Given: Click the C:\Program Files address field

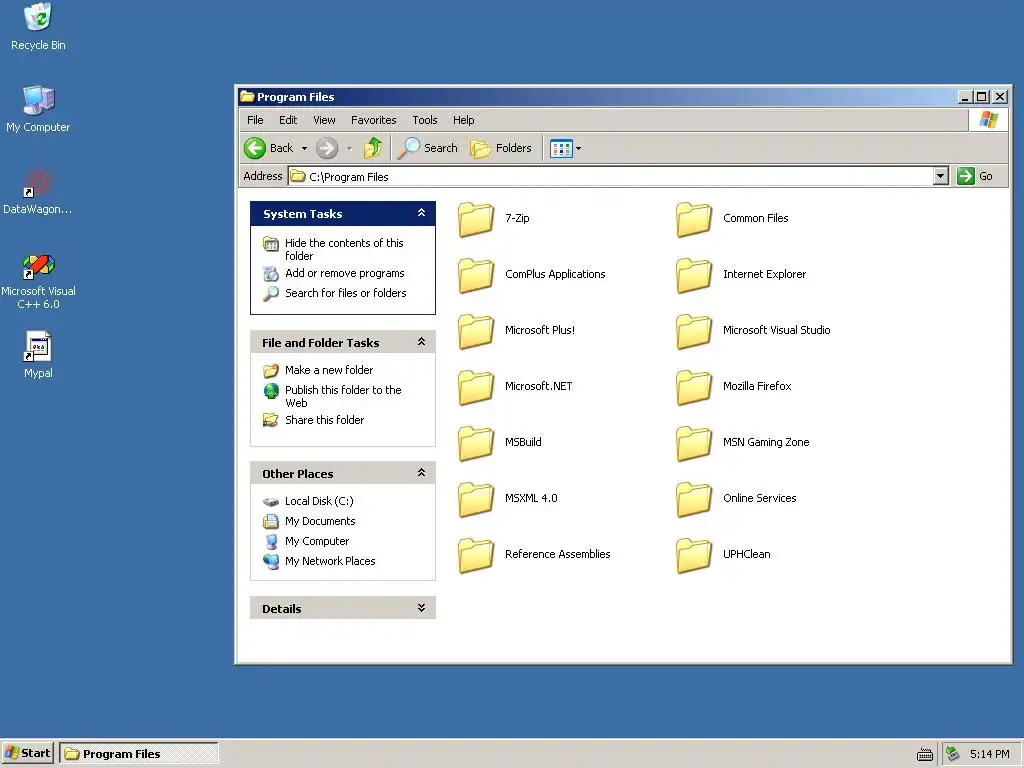Looking at the screenshot, I should (610, 176).
